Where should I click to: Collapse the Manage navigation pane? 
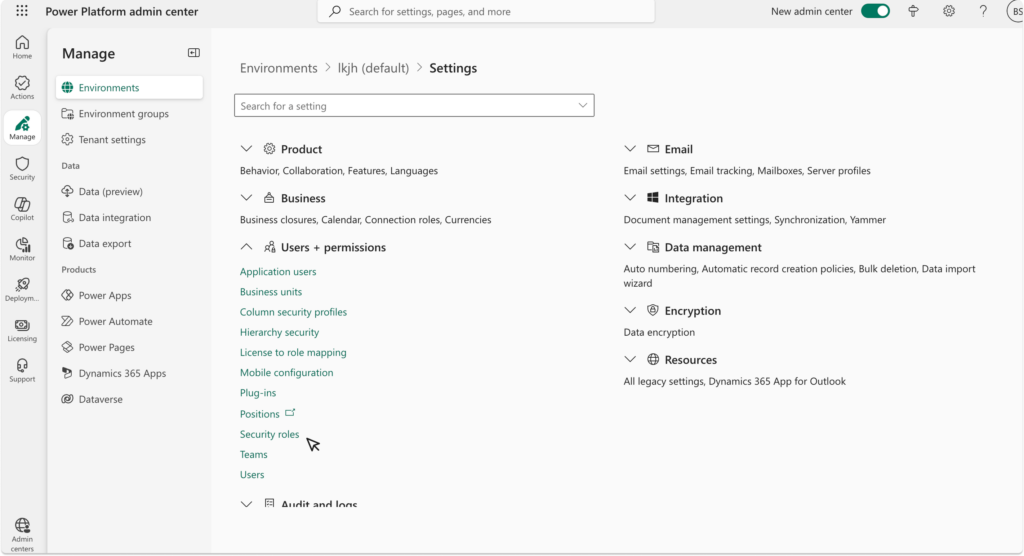click(x=193, y=53)
